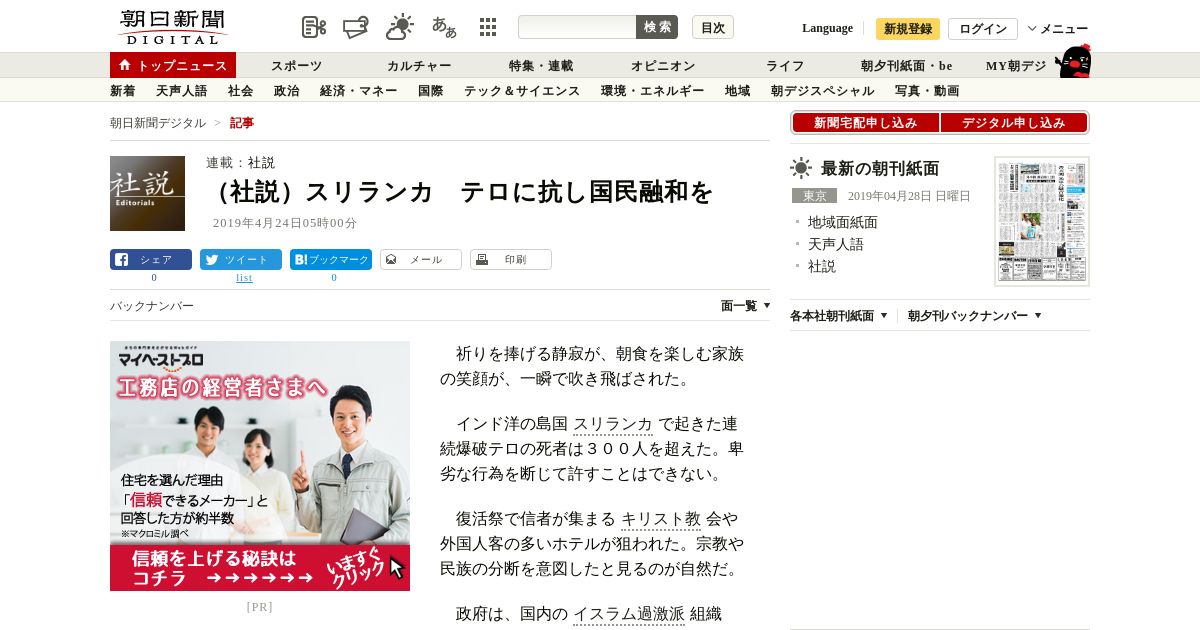Click 新規登録 register button
Screen dimensions: 1200x630
pyautogui.click(x=908, y=29)
